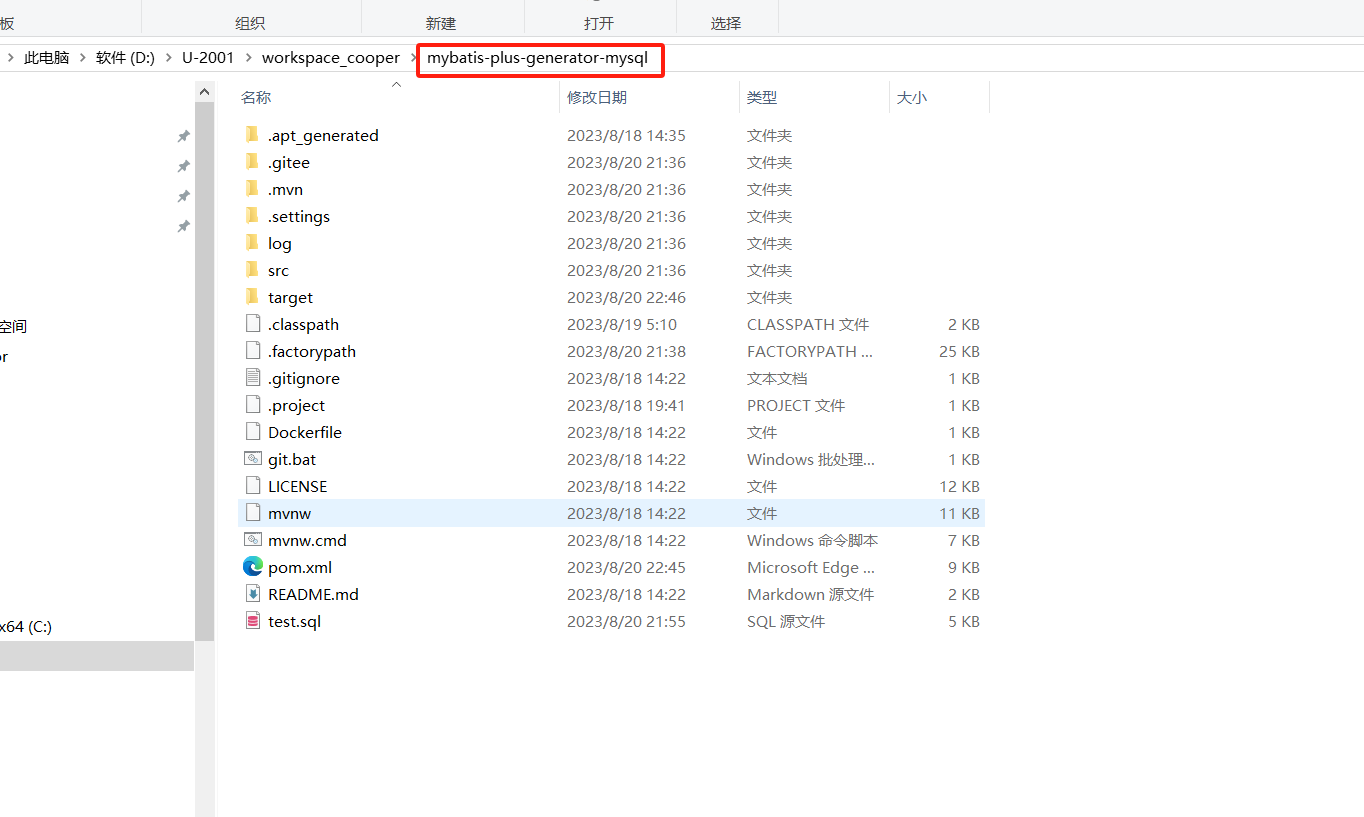
Task: Select the test.sql database file icon
Action: click(x=252, y=621)
